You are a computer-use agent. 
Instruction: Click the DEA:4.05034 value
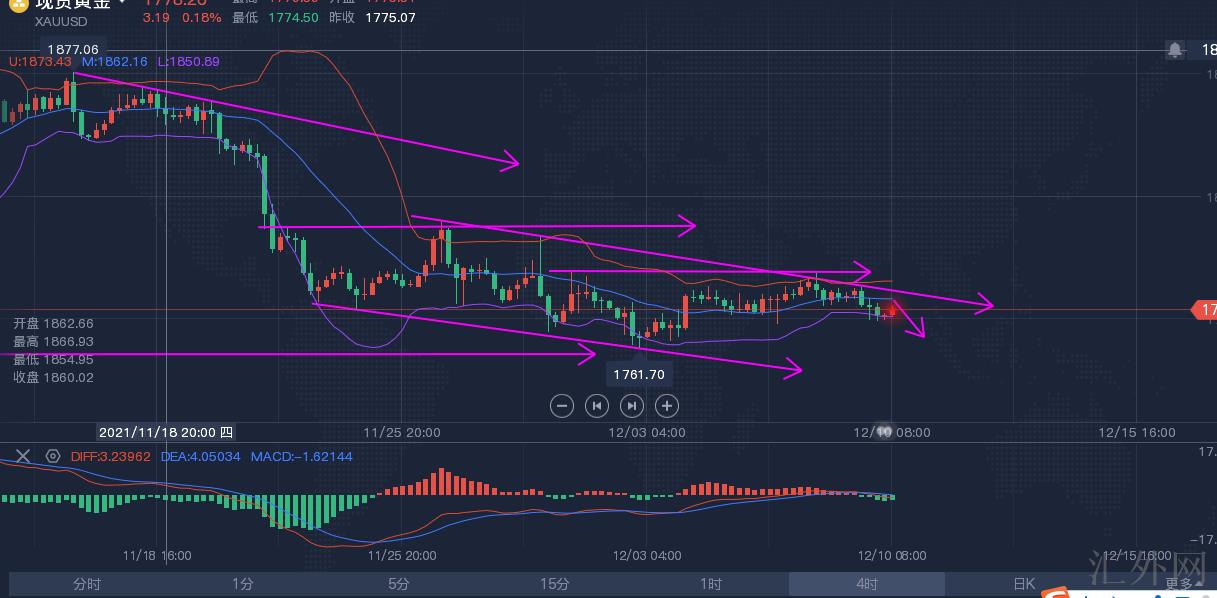point(201,456)
